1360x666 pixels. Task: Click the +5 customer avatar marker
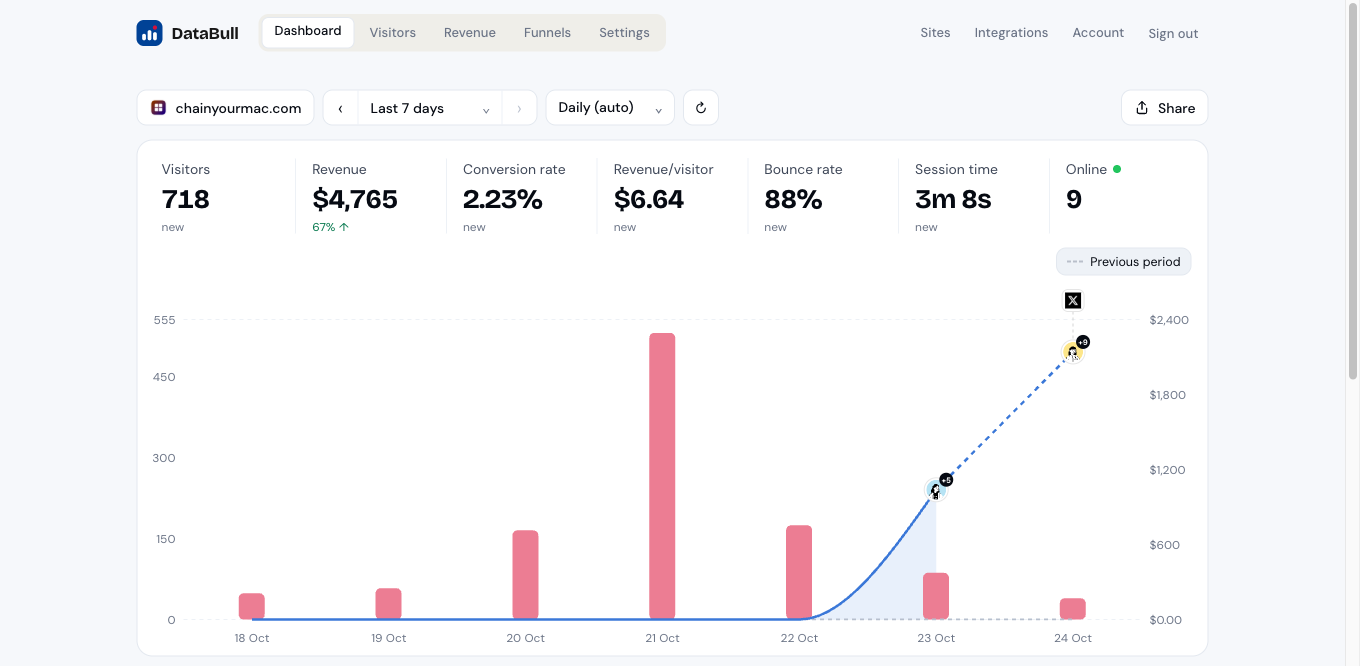[x=936, y=489]
